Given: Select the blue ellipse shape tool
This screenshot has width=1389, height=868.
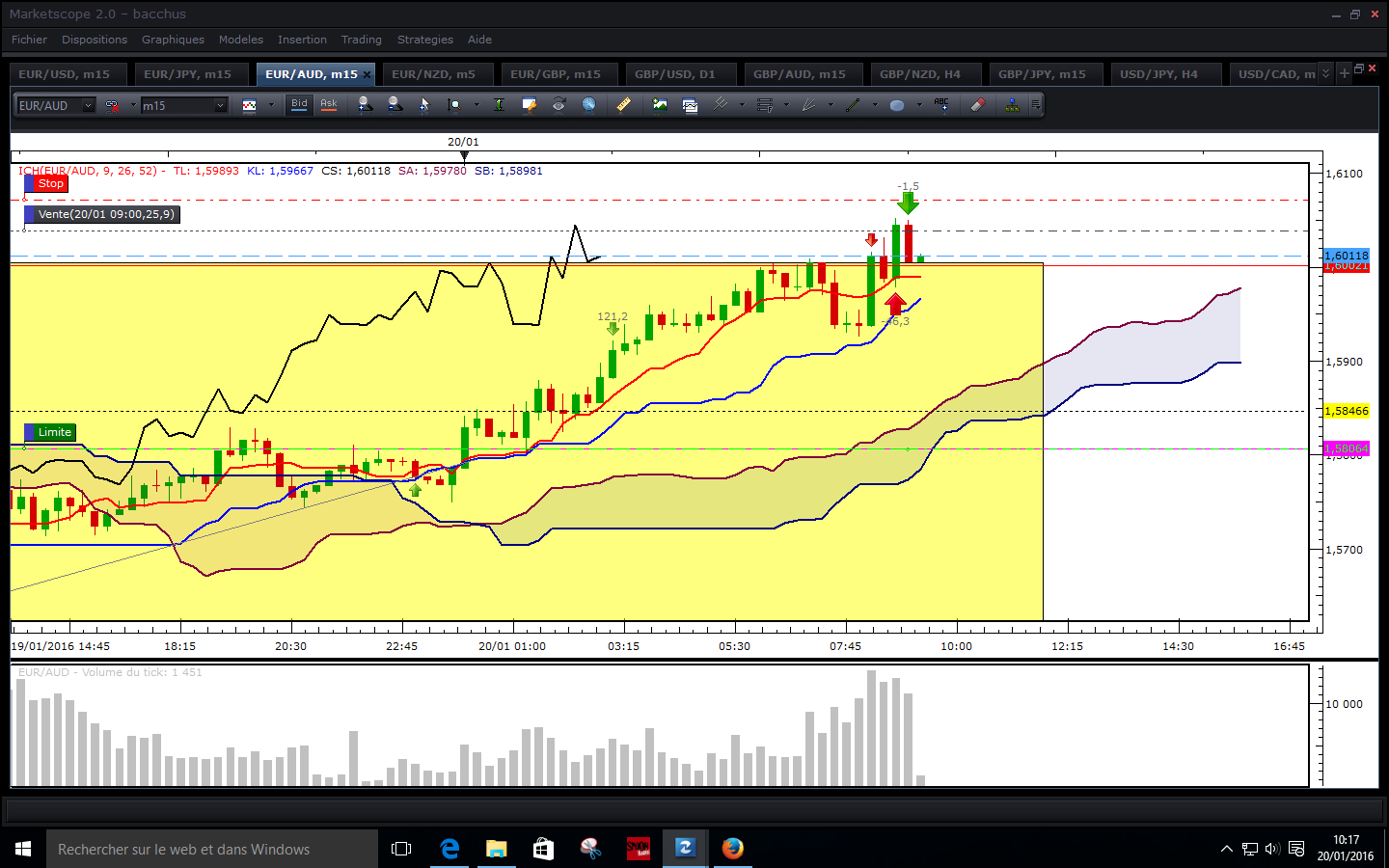Looking at the screenshot, I should (x=897, y=105).
